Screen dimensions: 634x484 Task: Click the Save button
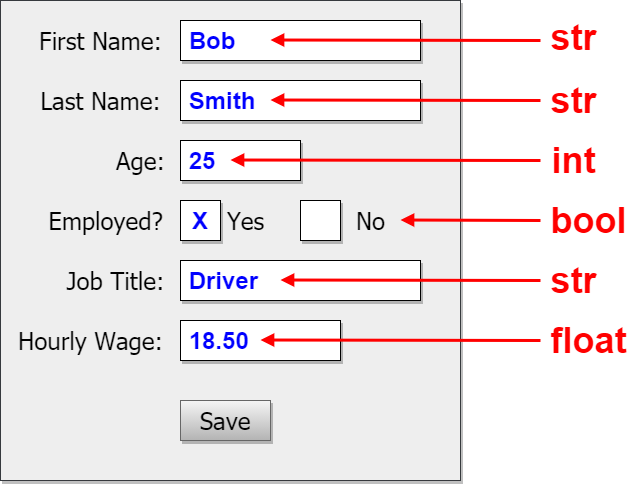(225, 421)
